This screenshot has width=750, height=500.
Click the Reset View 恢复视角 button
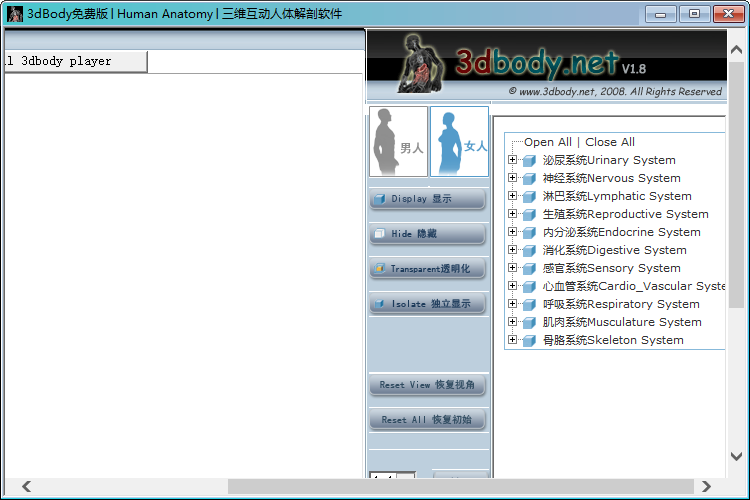[428, 385]
